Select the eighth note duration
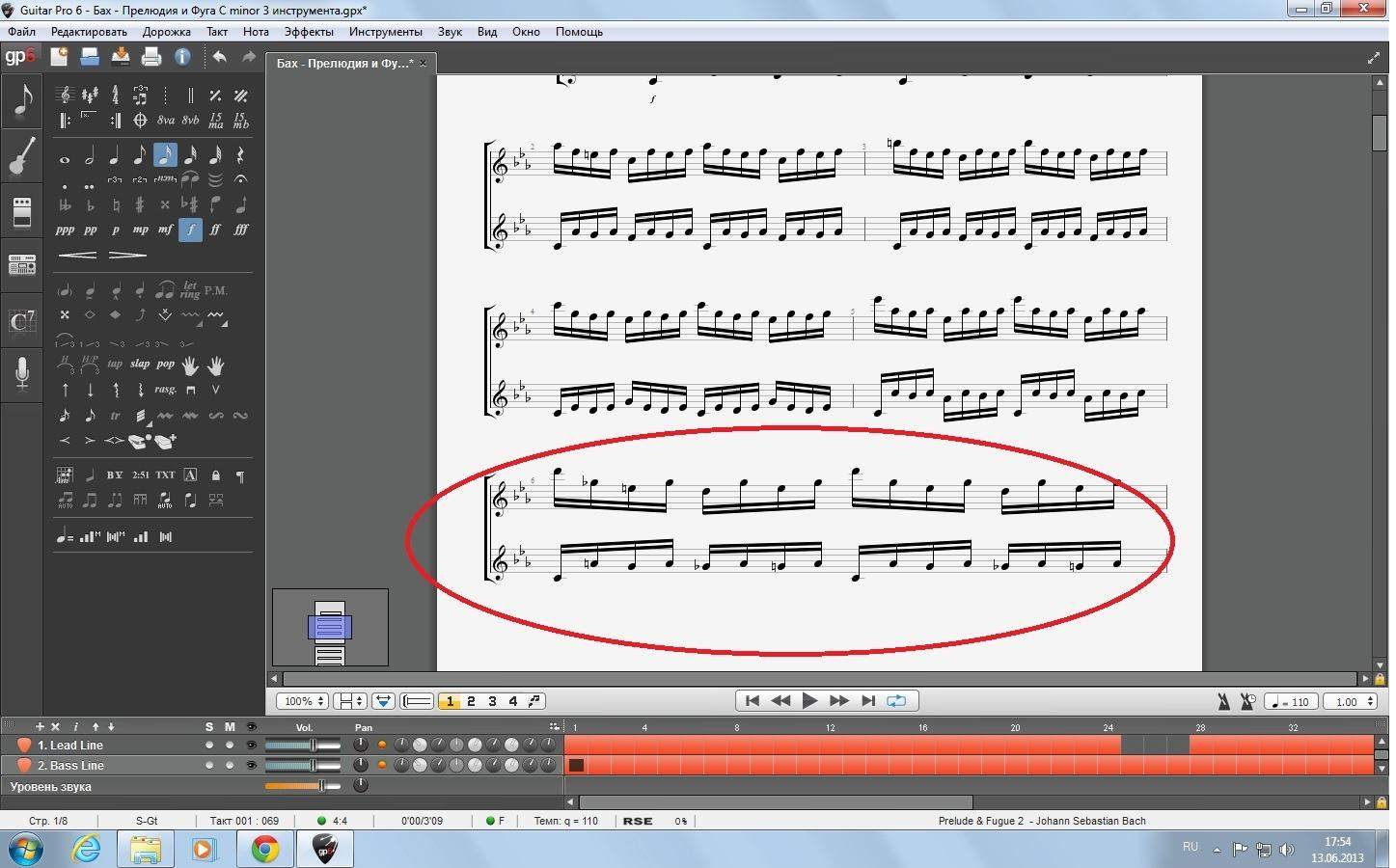 pyautogui.click(x=140, y=155)
